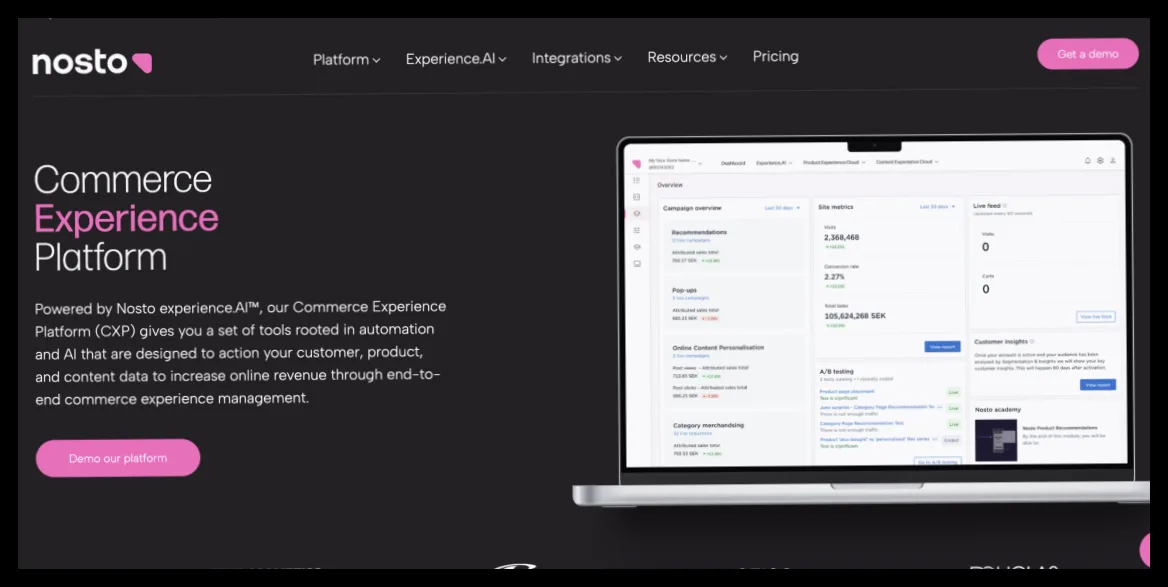Viewport: 1168px width, 587px height.
Task: Expand the Integrations menu
Action: 577,58
